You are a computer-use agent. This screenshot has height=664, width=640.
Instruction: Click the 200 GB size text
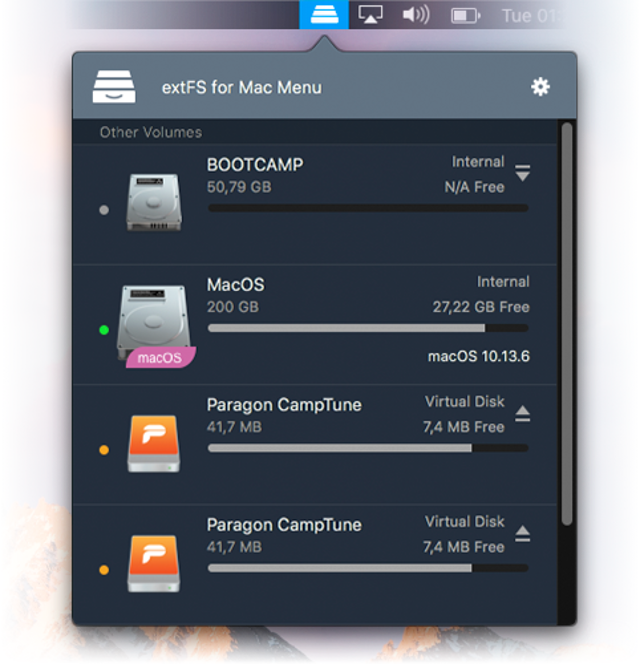pos(233,307)
